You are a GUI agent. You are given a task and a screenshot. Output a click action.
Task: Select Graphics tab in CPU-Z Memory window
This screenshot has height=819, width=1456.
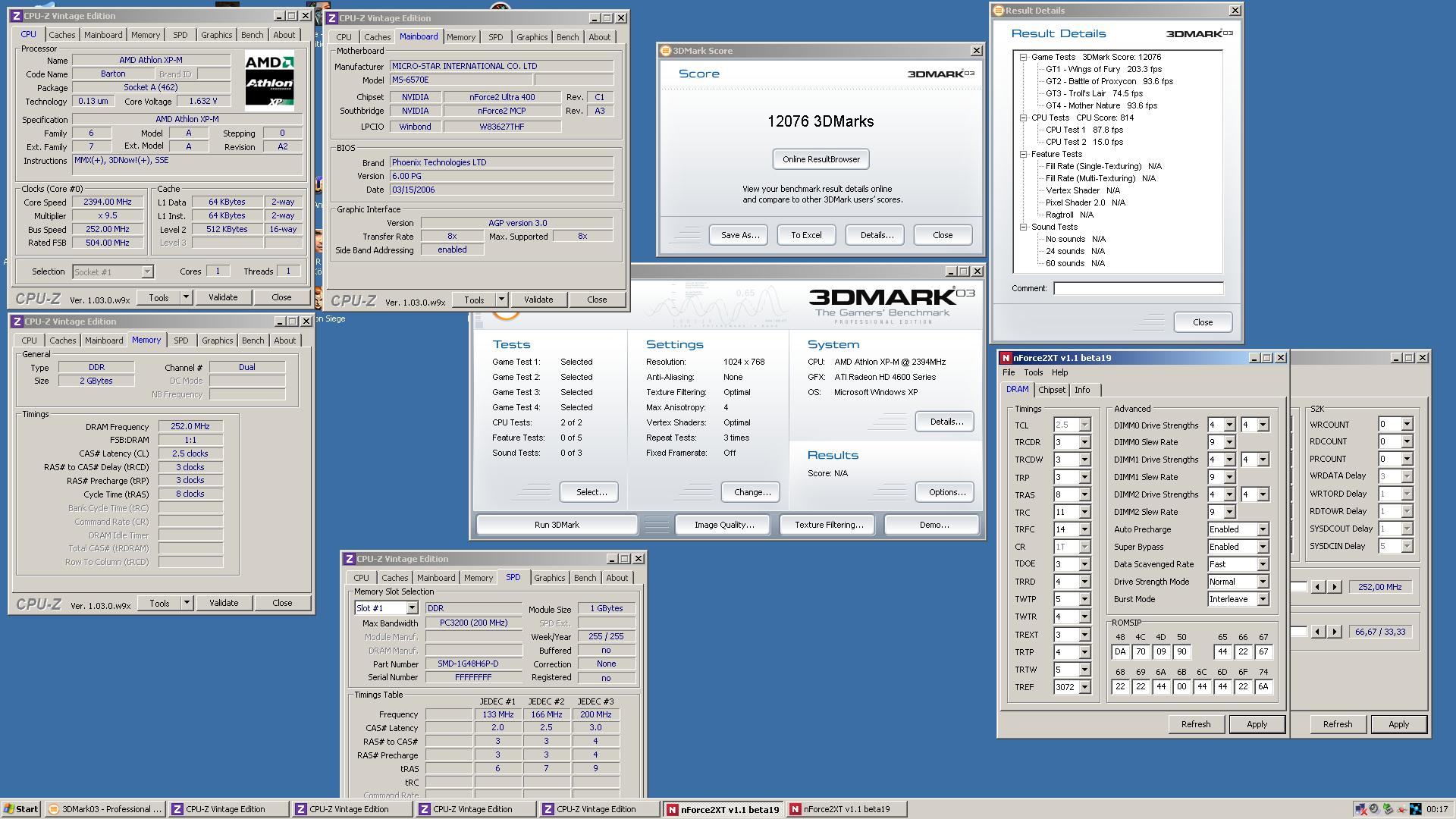(x=218, y=340)
